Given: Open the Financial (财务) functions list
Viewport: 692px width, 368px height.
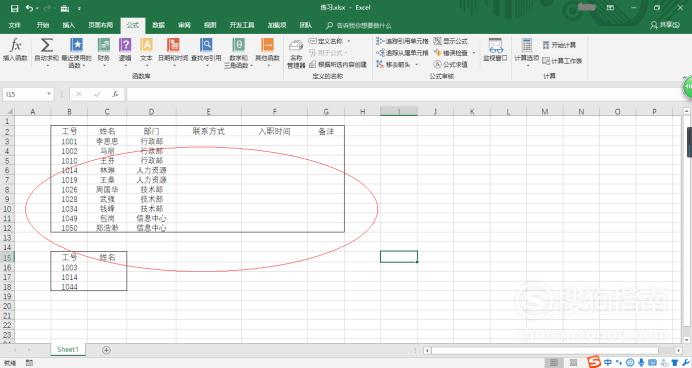Looking at the screenshot, I should (104, 52).
